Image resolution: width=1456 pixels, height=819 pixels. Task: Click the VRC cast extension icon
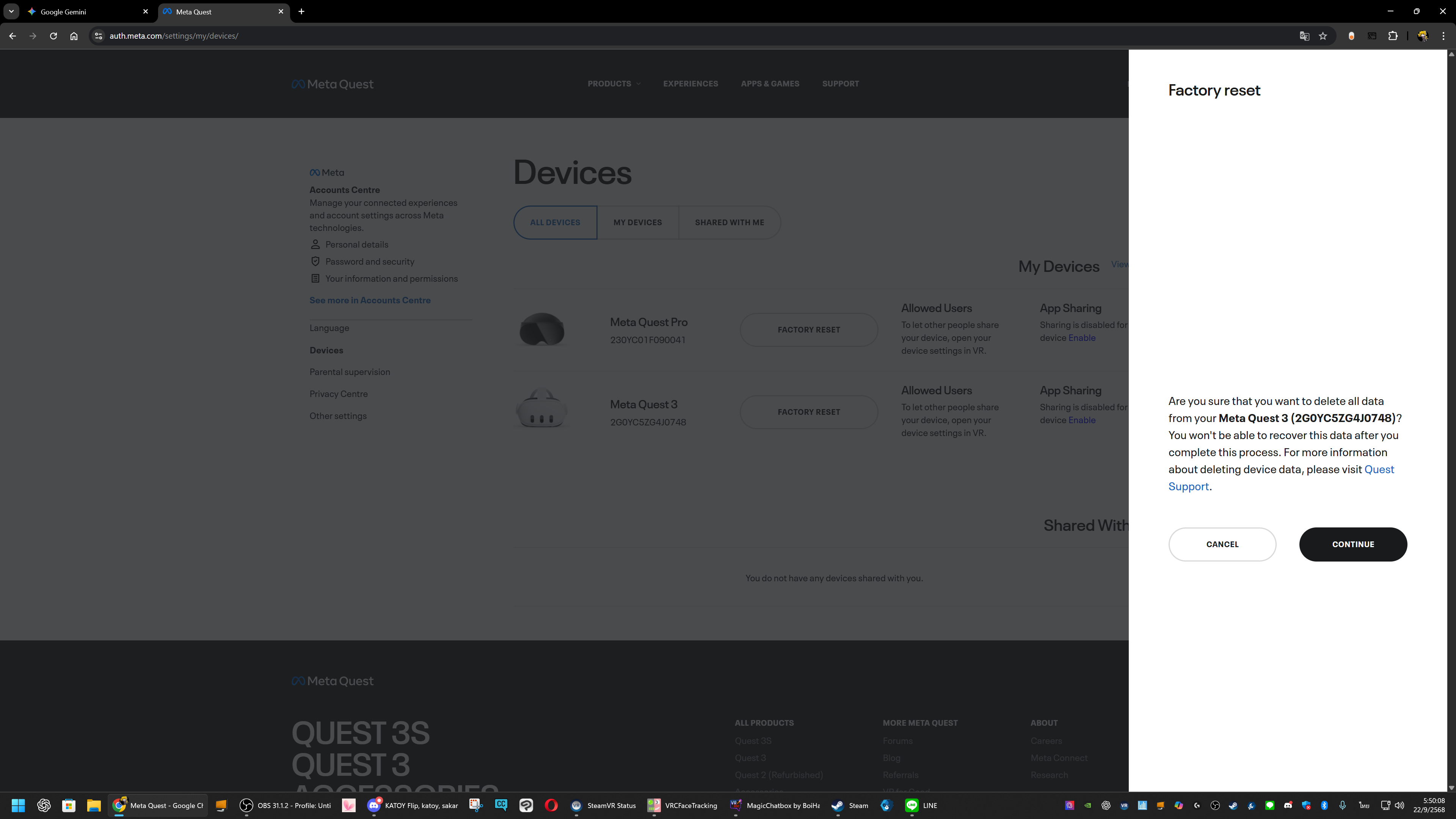tap(1372, 36)
